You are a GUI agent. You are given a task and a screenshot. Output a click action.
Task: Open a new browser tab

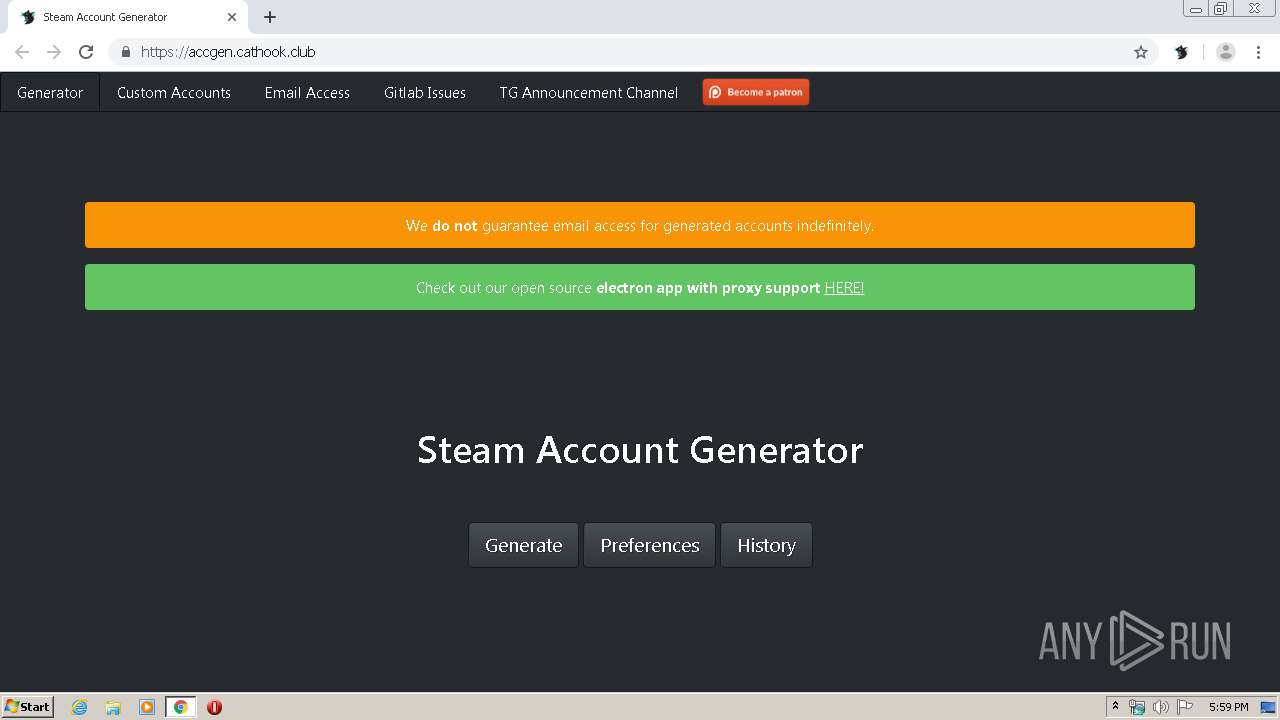(x=270, y=17)
